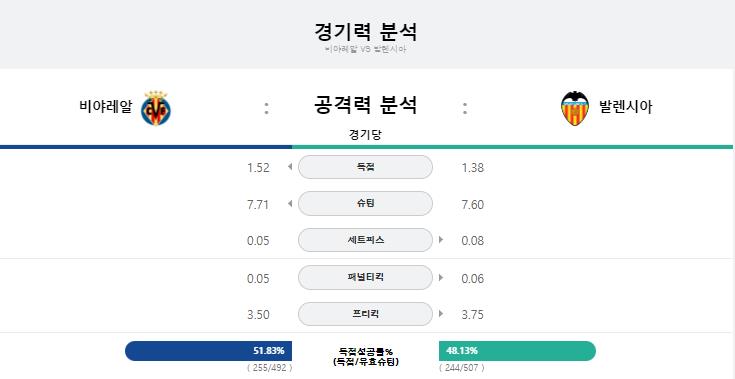Image resolution: width=735 pixels, height=379 pixels.
Task: Click the 경기력 분석 page title
Action: [365, 32]
